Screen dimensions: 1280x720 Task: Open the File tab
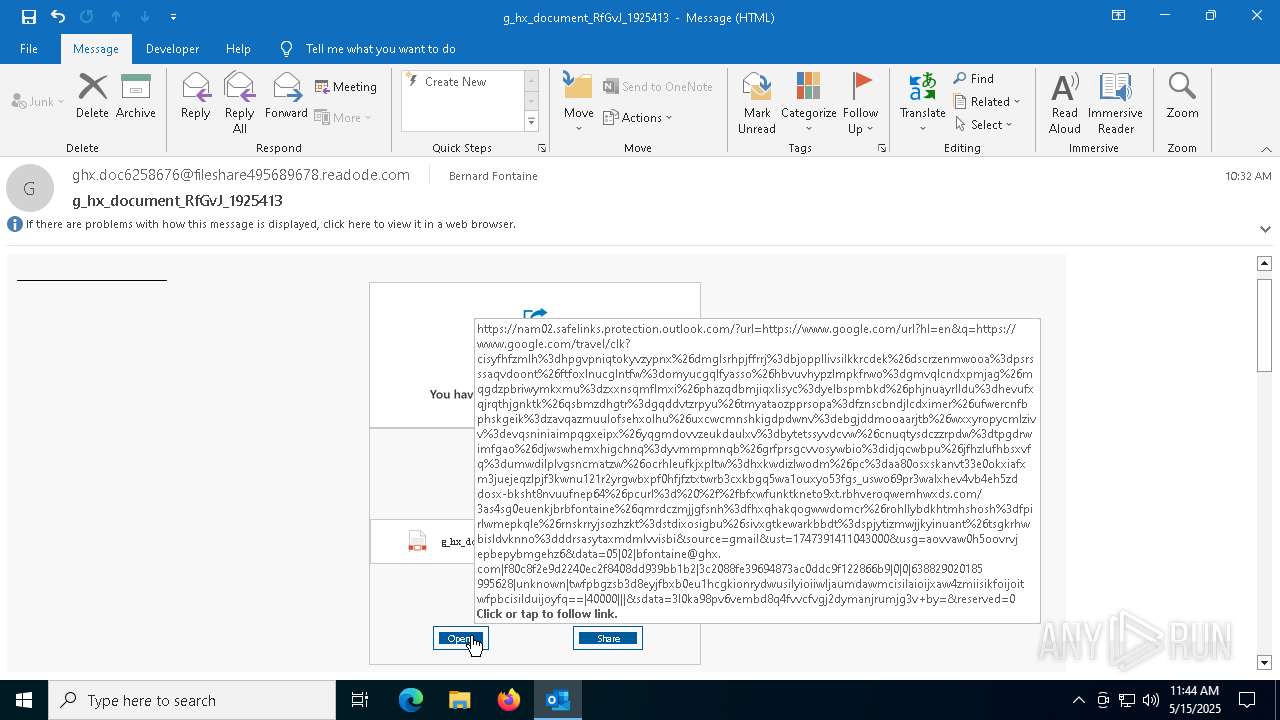[x=29, y=48]
